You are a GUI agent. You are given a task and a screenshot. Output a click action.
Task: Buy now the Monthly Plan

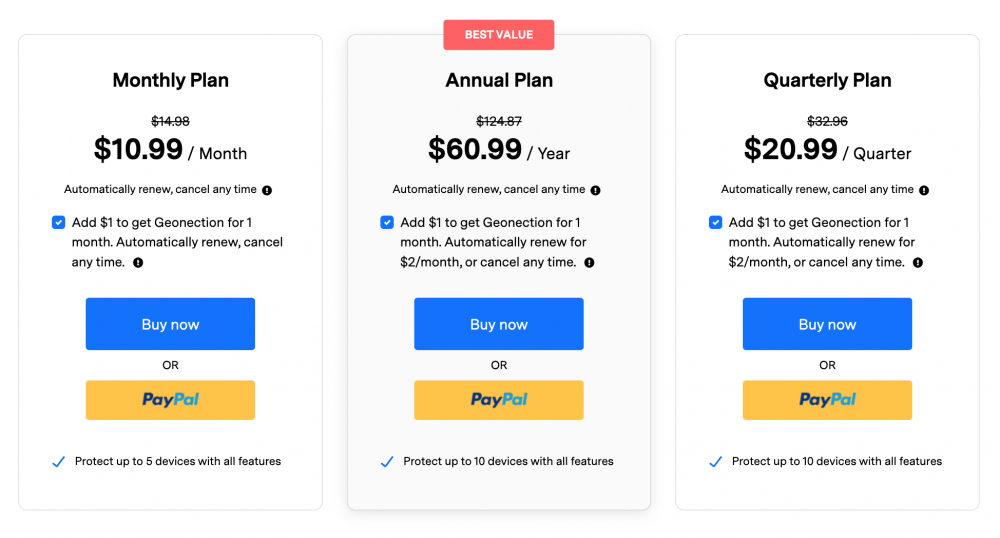170,324
